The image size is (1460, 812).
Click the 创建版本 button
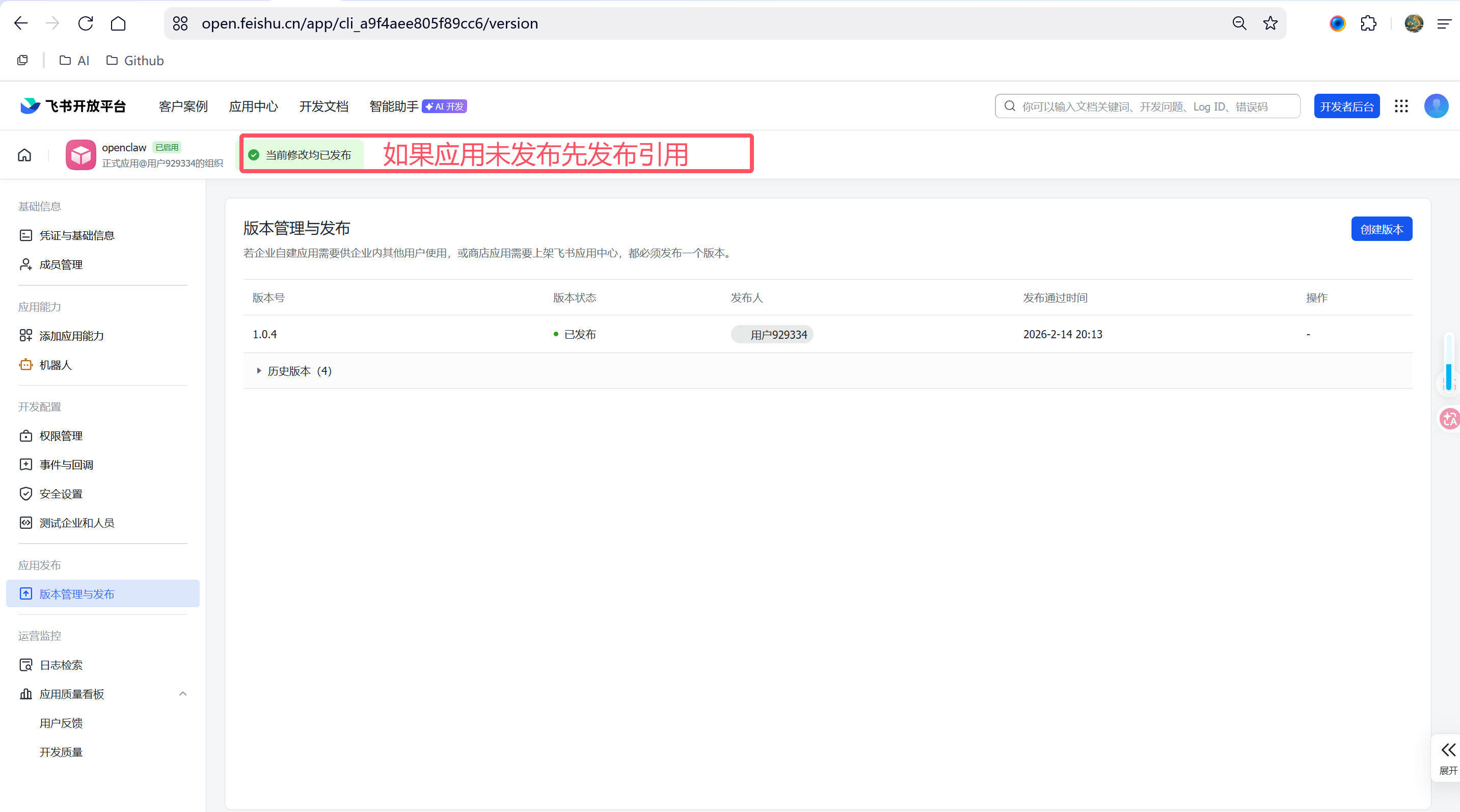click(x=1382, y=229)
